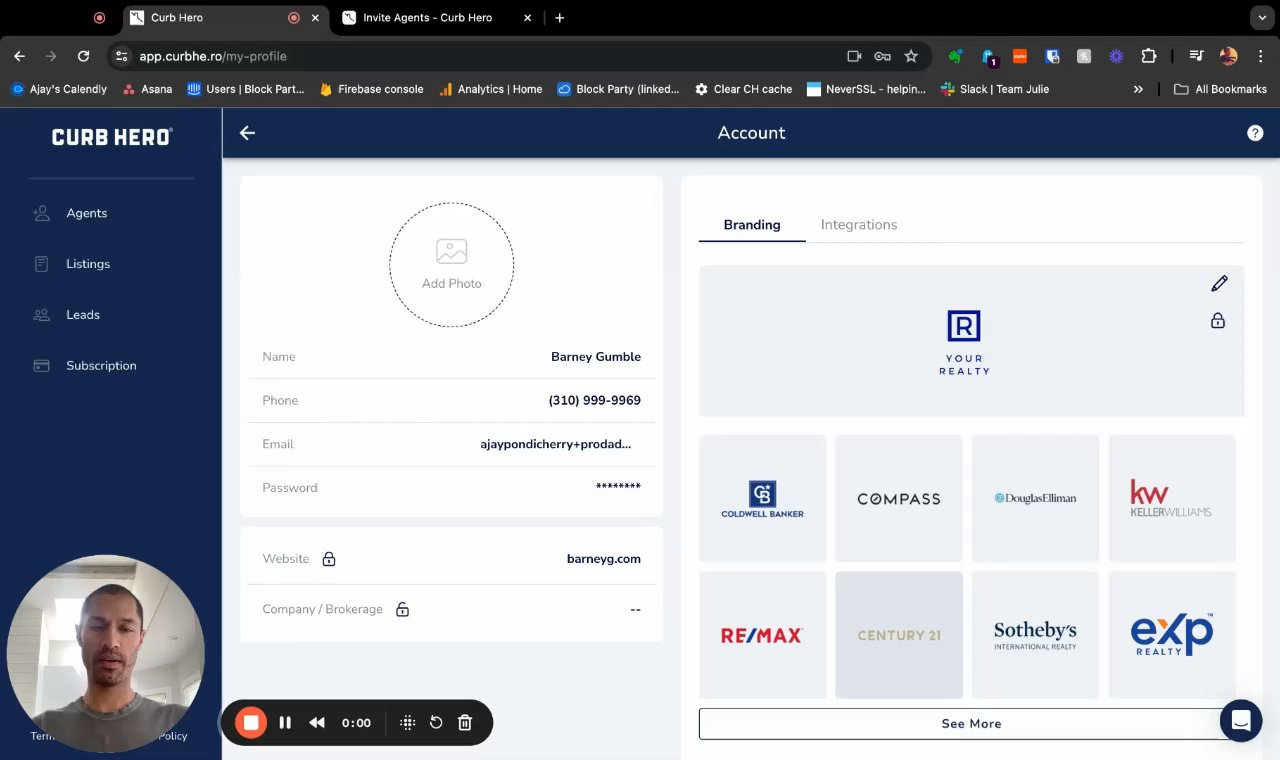Click the browser address bar URL
The height and width of the screenshot is (760, 1280).
click(213, 57)
